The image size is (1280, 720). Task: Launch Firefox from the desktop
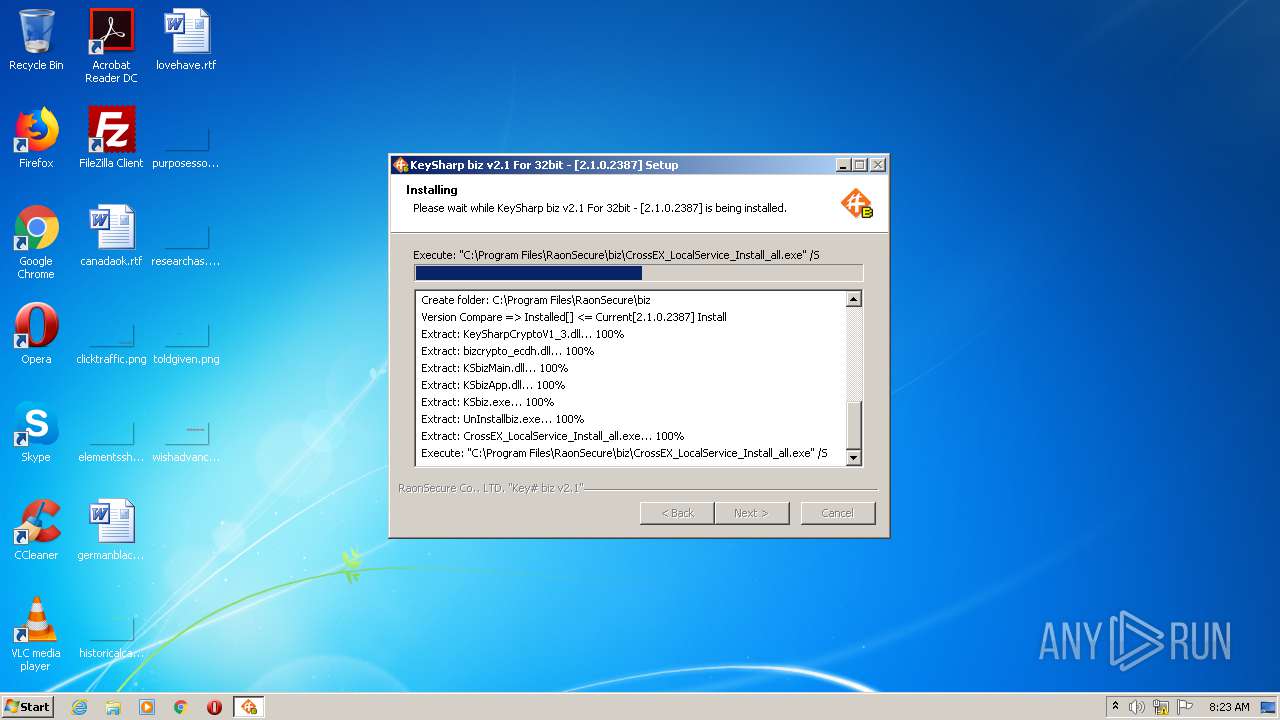click(36, 138)
